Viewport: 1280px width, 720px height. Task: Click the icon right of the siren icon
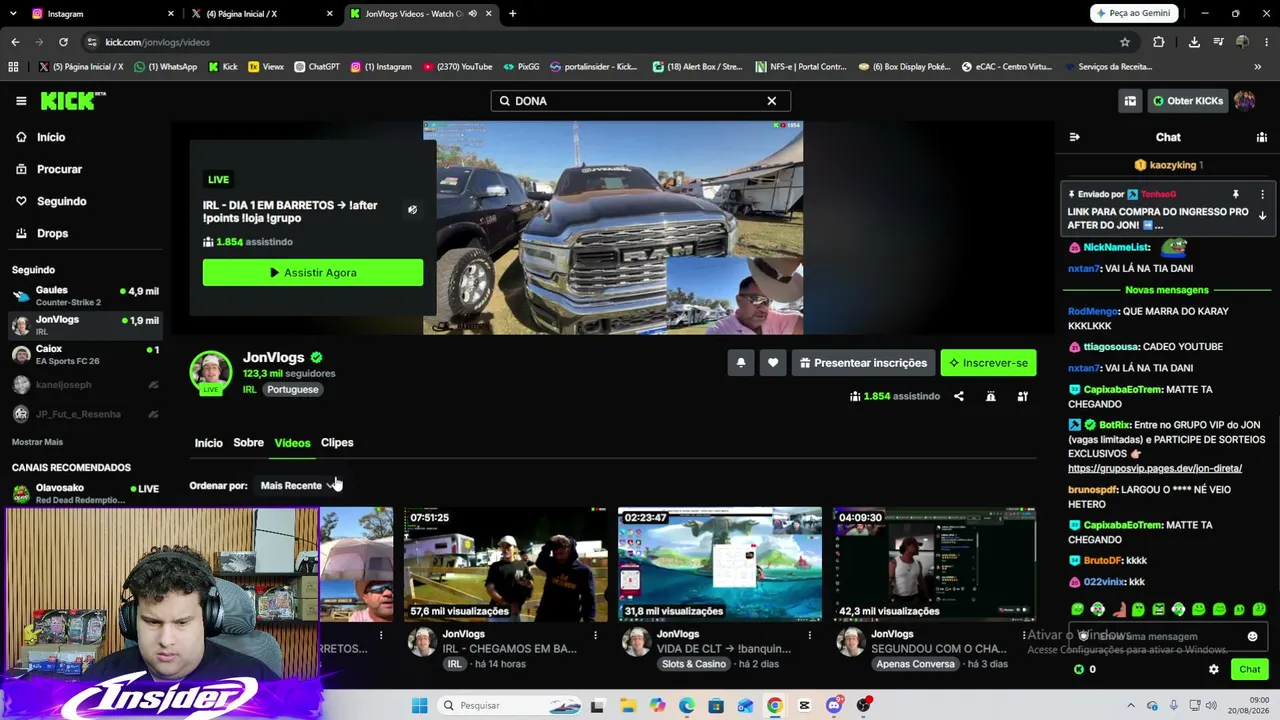pos(1022,396)
